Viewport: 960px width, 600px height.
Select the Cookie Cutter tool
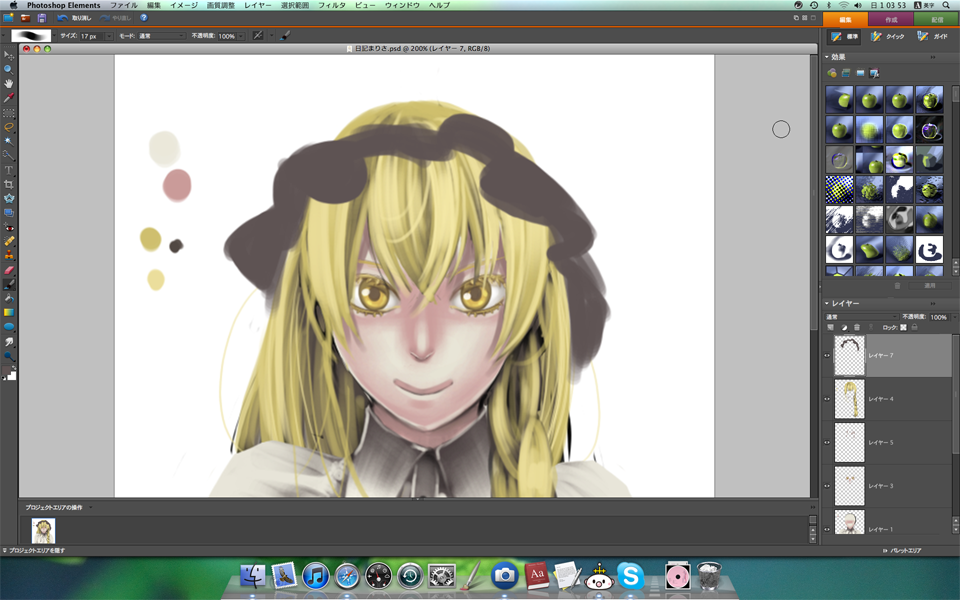click(9, 198)
